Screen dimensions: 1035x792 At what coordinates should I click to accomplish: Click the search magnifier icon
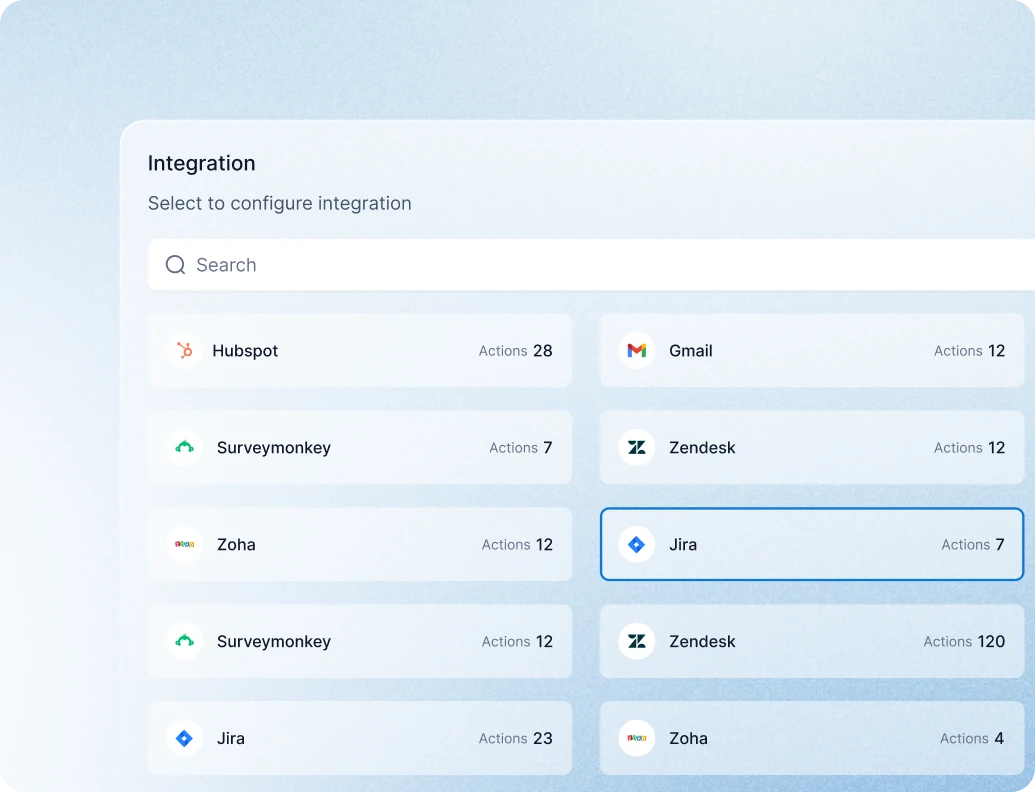[176, 265]
